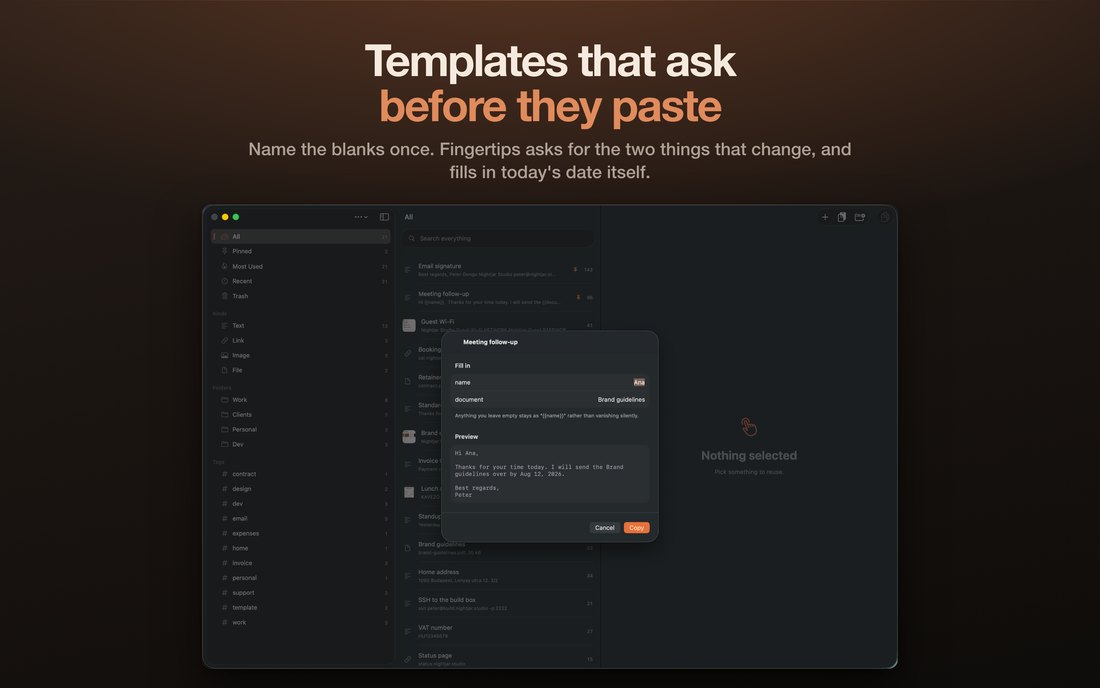
Task: Click the Clients folder icon
Action: (224, 414)
